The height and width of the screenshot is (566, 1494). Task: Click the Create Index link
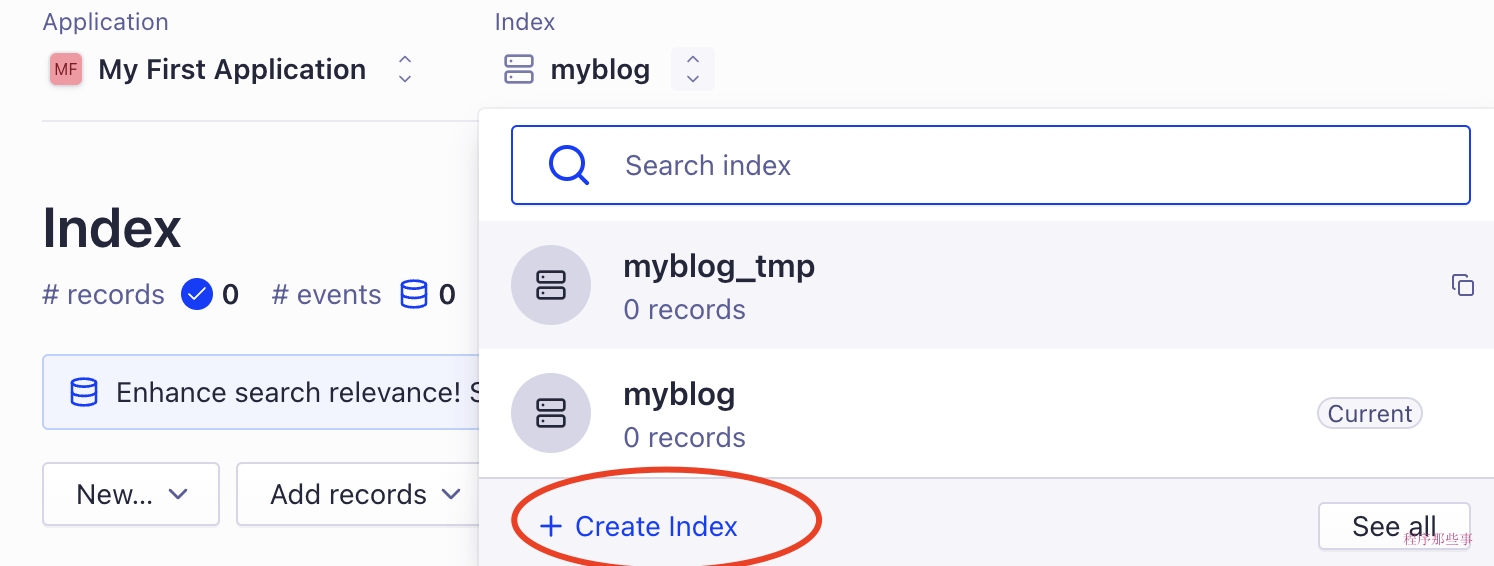pyautogui.click(x=640, y=527)
